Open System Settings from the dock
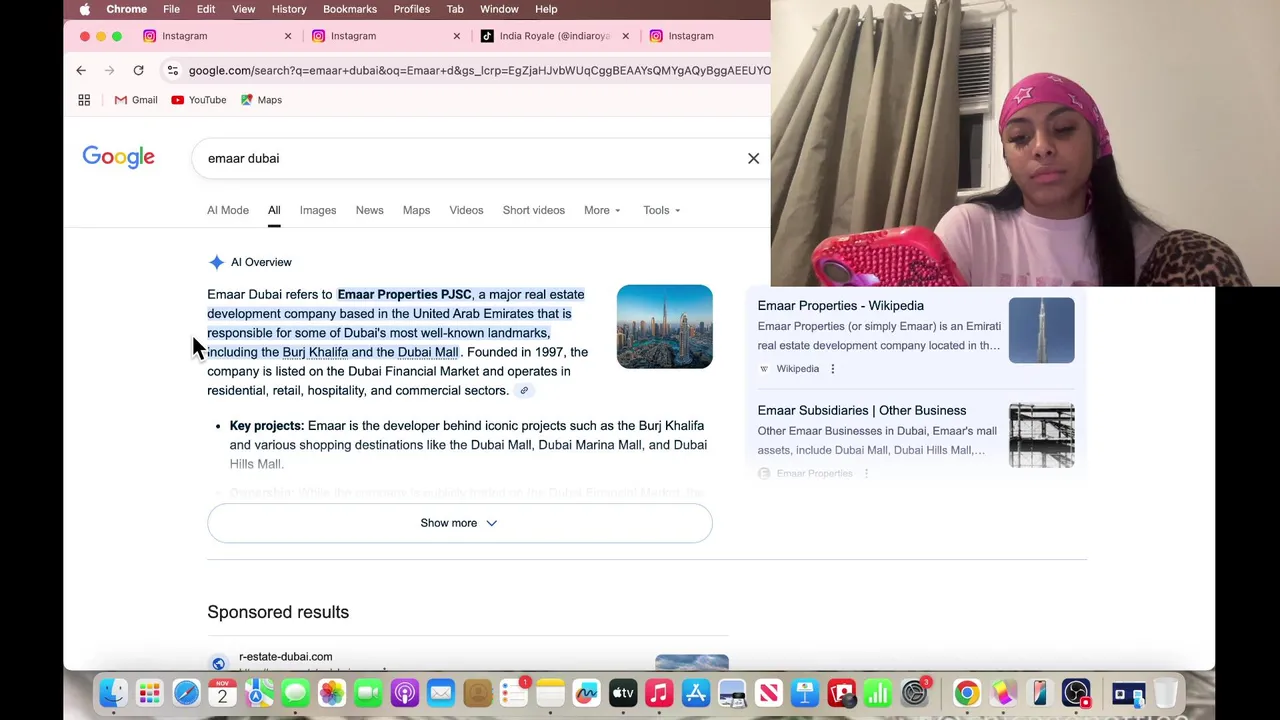The image size is (1280, 720). coord(915,693)
